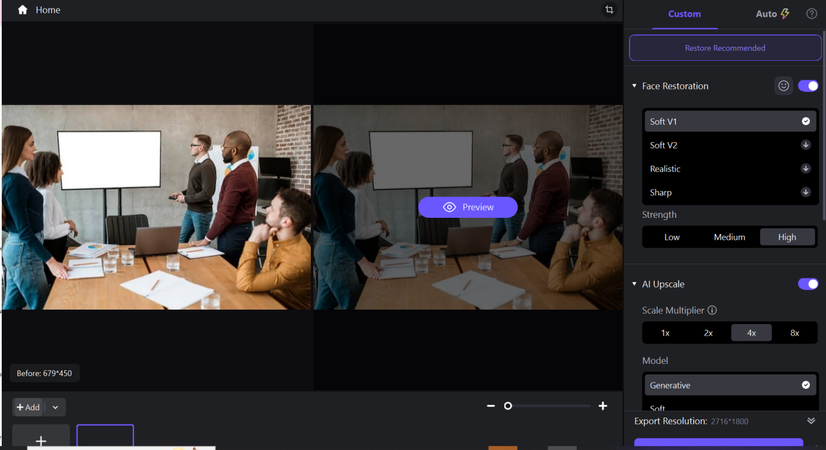Click the zoom slider handle
The height and width of the screenshot is (450, 826).
(x=508, y=406)
